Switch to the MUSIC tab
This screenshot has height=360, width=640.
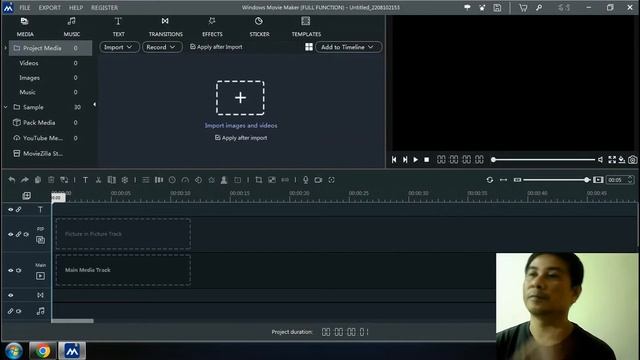[71, 27]
